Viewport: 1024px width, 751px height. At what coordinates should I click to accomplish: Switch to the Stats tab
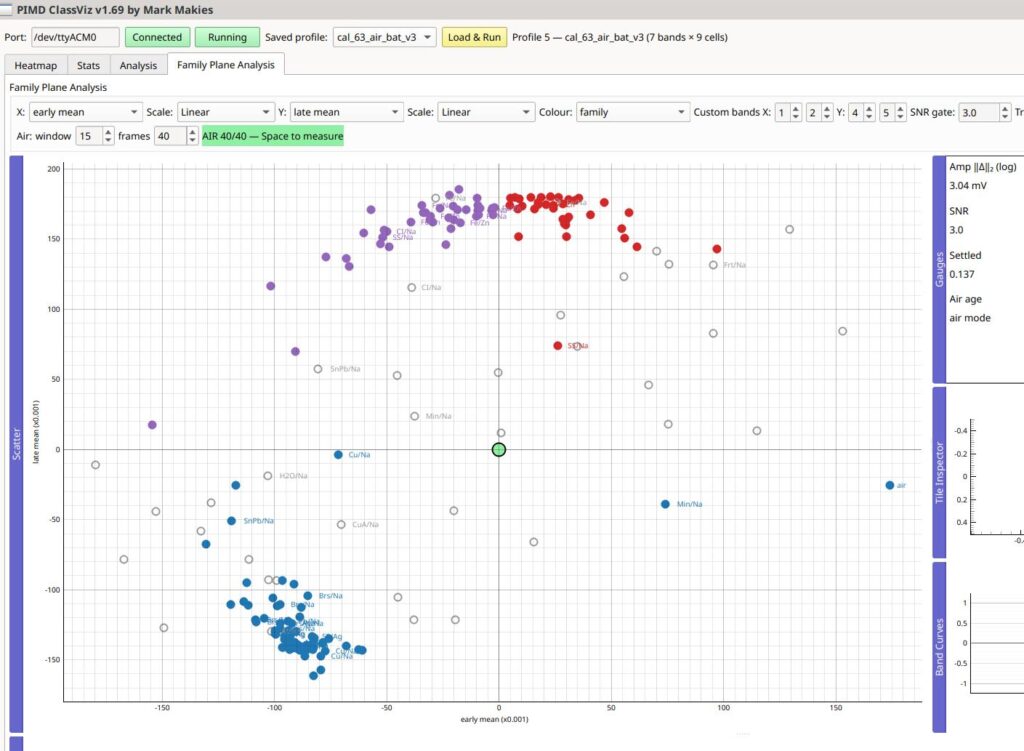tap(88, 65)
